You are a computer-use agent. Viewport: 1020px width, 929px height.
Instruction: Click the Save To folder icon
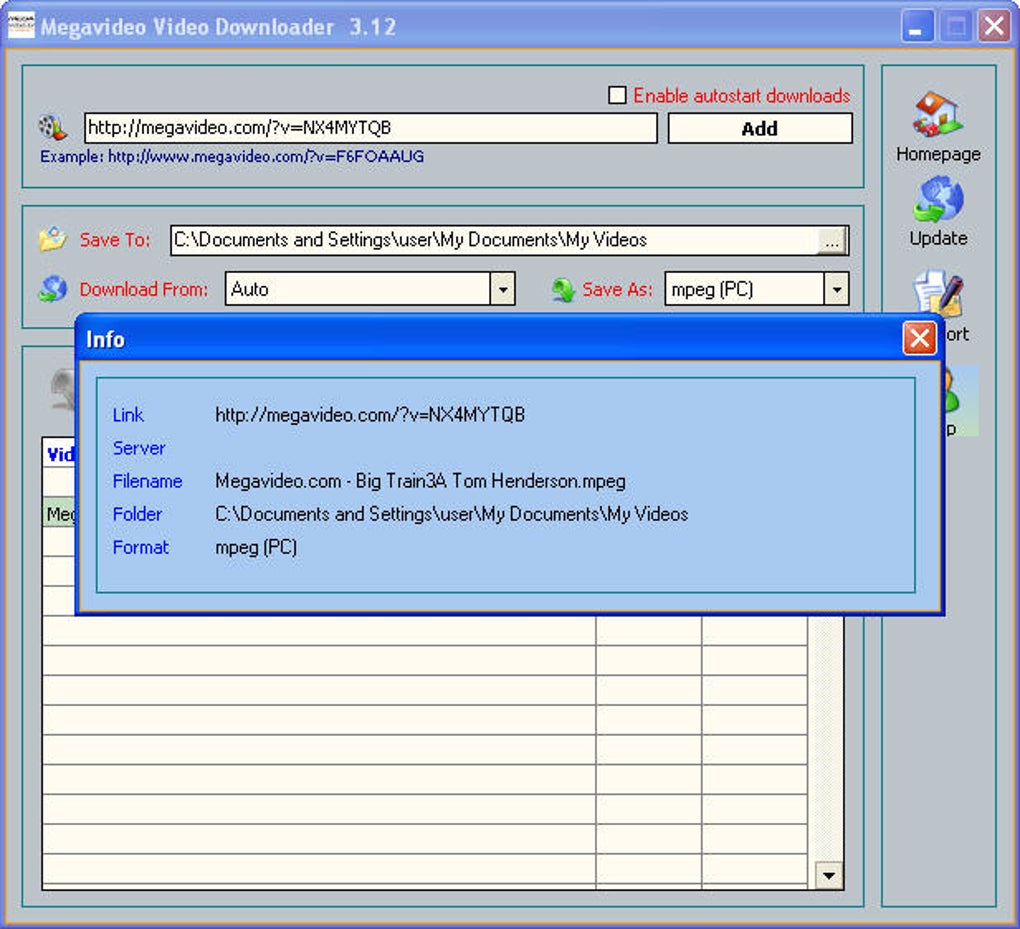point(52,239)
